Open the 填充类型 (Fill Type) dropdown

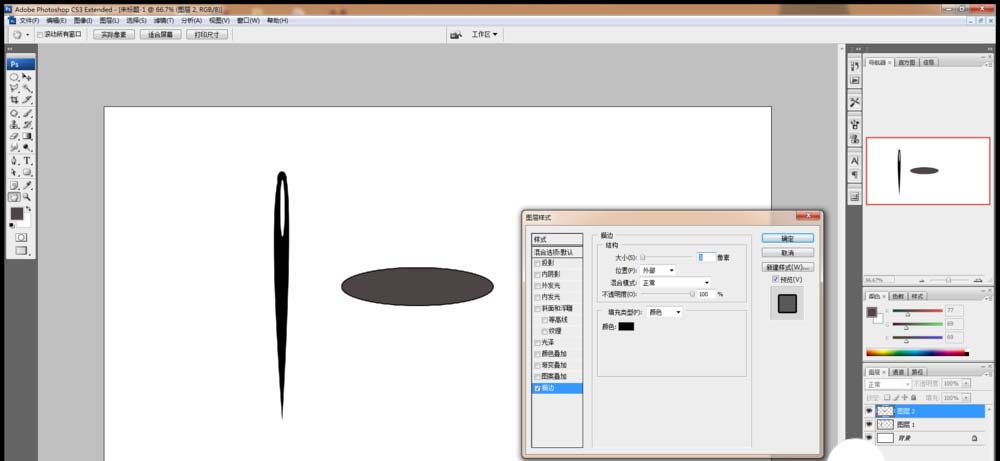point(665,312)
